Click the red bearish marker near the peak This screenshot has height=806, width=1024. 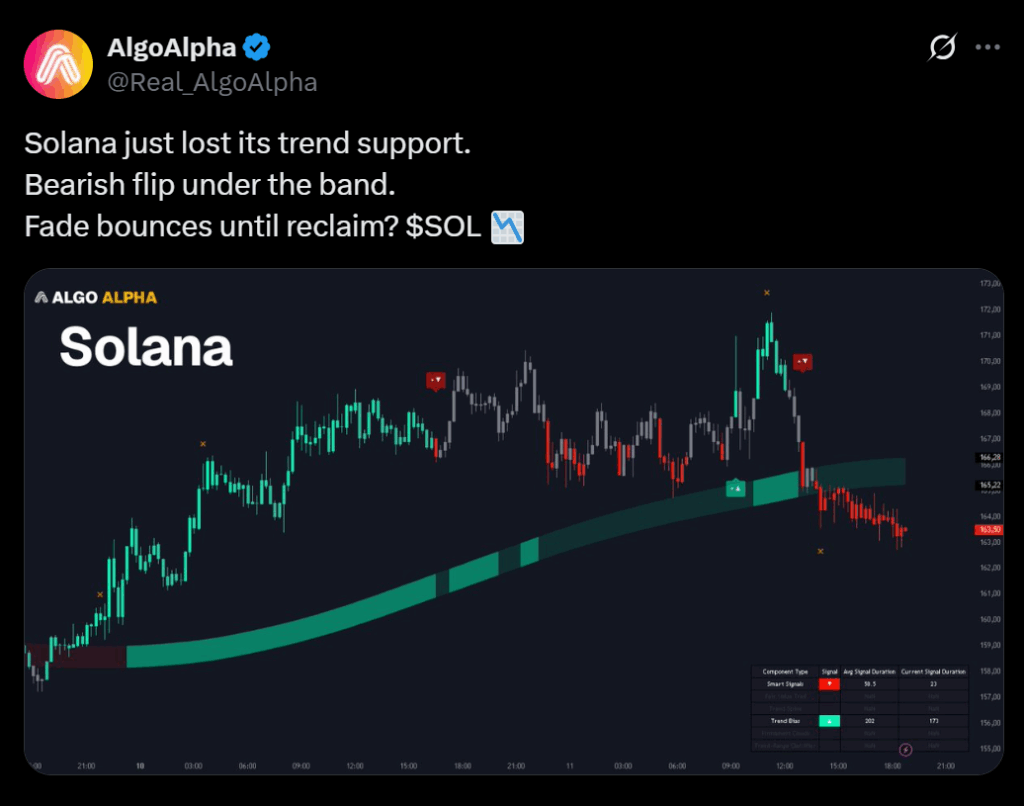click(x=802, y=362)
